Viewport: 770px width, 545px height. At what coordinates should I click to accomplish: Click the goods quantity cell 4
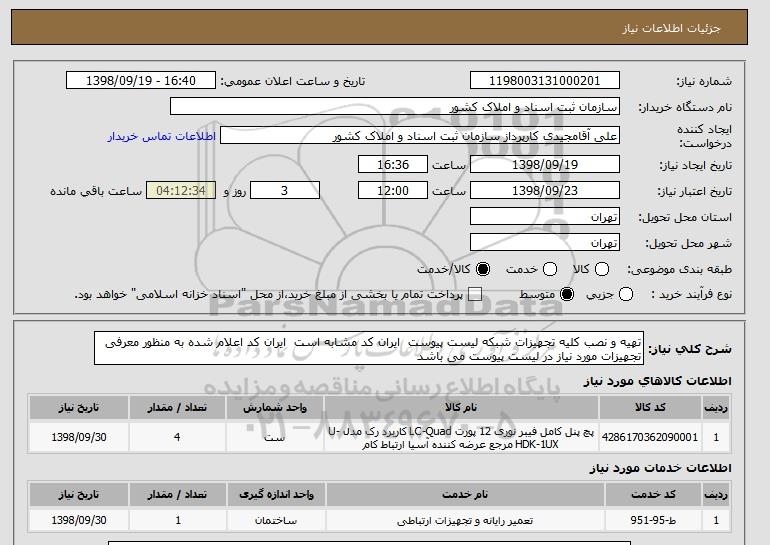tap(177, 437)
